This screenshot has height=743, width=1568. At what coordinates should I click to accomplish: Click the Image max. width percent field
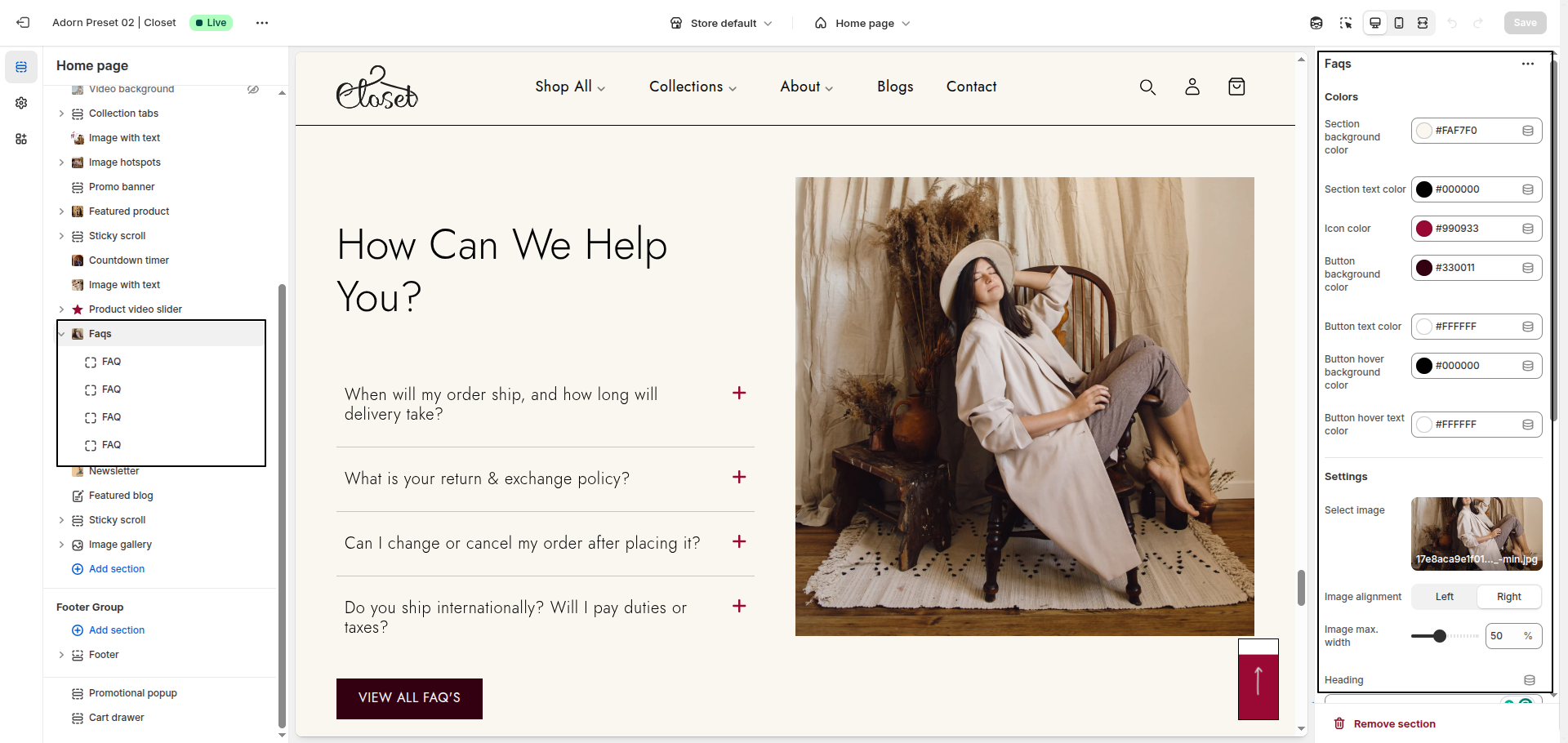pos(1513,636)
